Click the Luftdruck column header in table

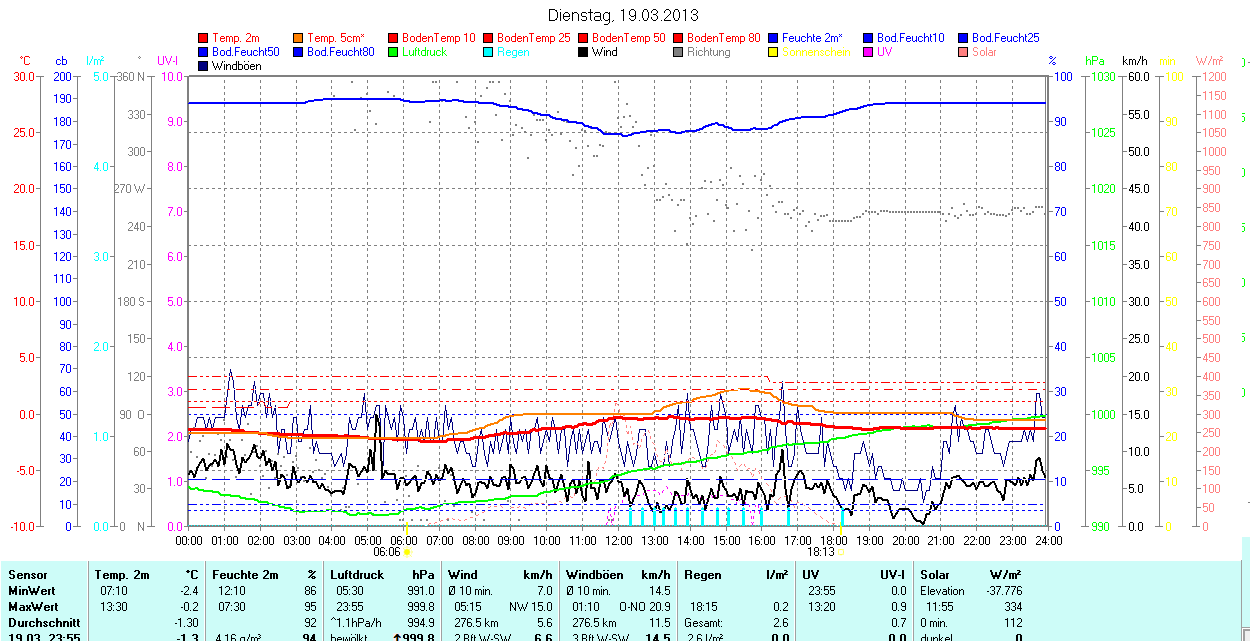click(356, 575)
